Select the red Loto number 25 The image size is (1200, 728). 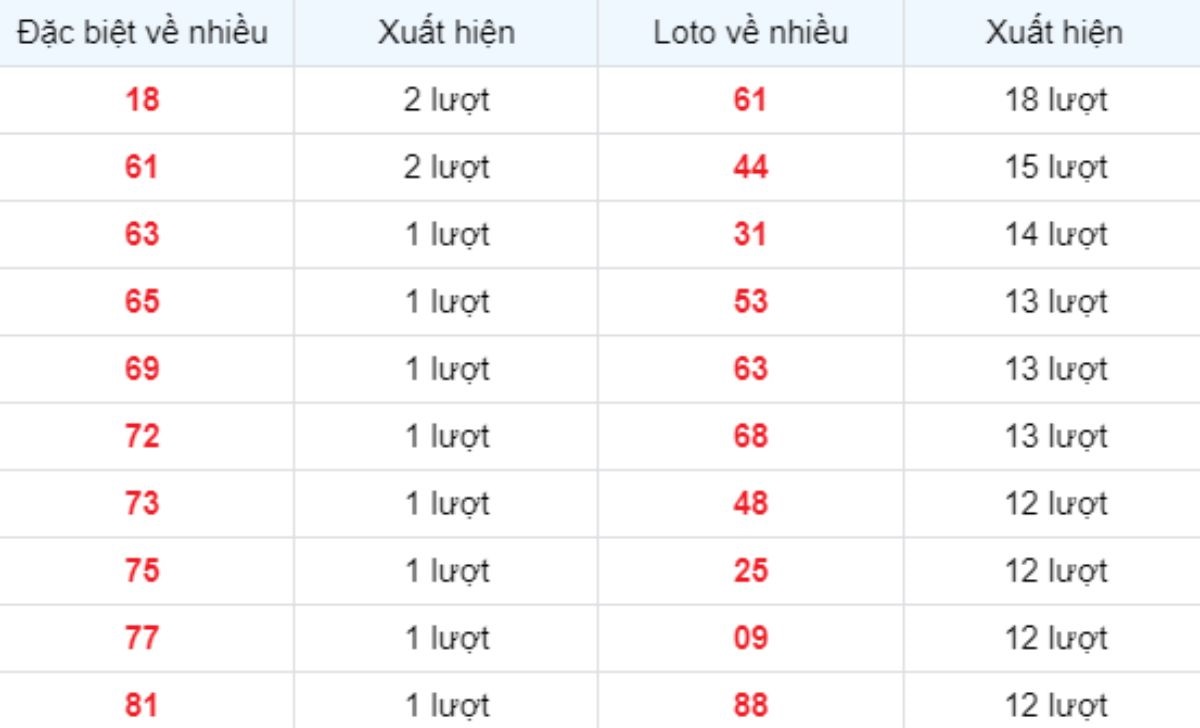tap(750, 571)
